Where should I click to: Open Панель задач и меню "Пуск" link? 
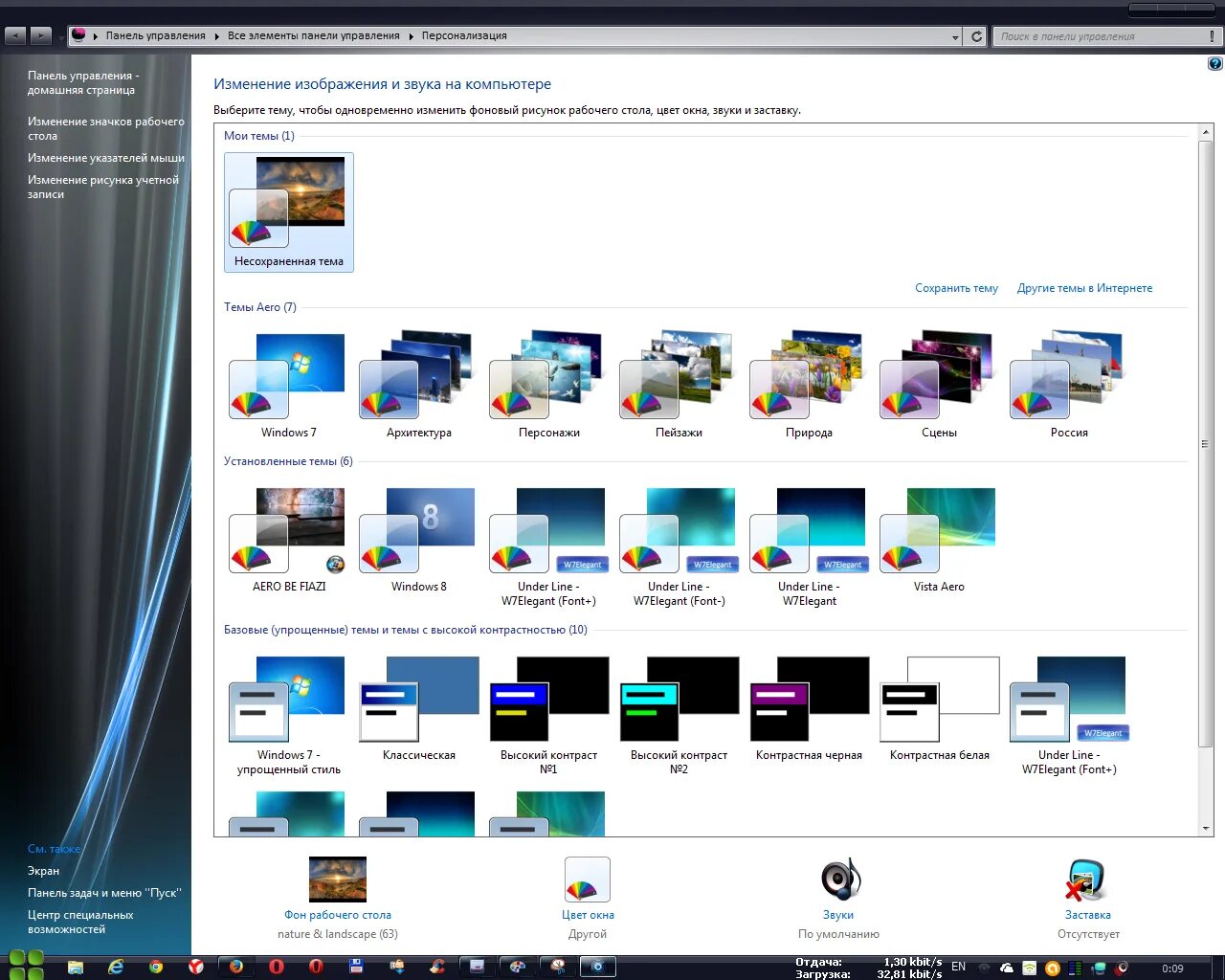click(104, 893)
